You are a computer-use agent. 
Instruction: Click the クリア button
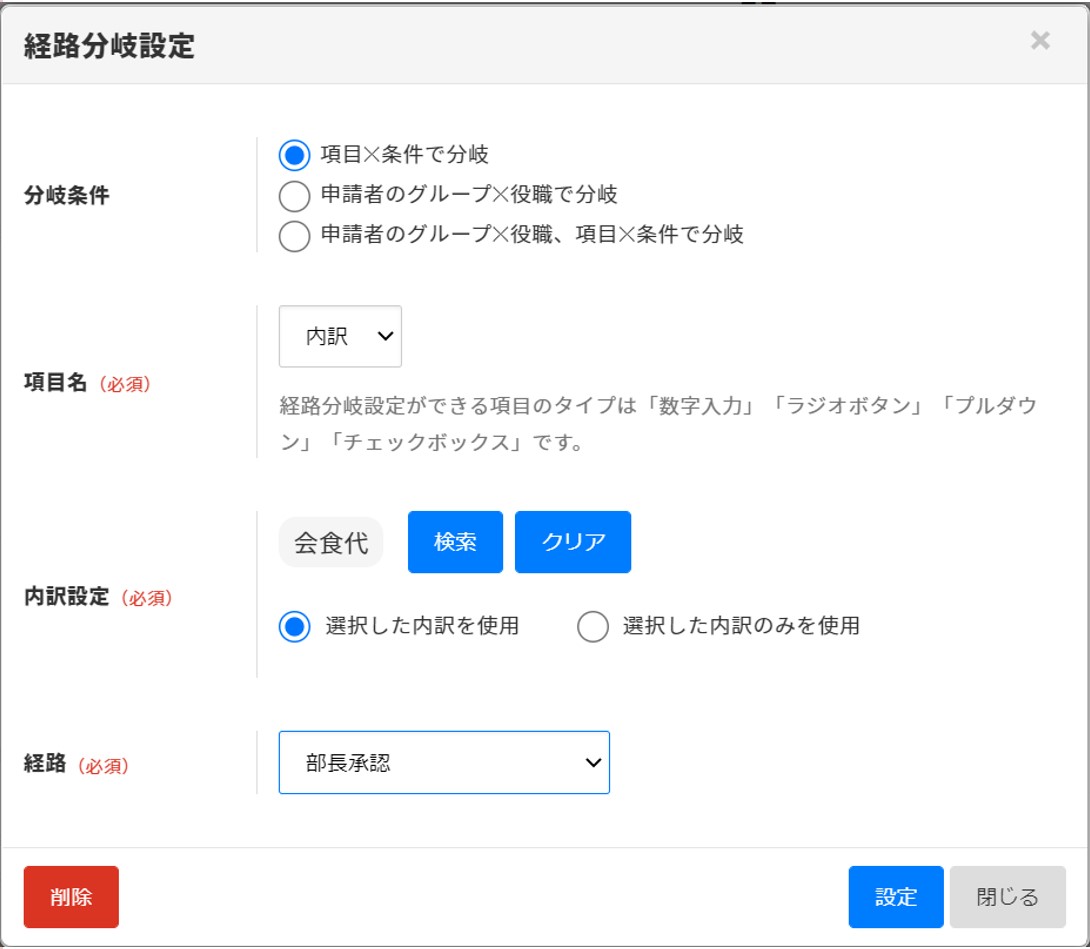[572, 542]
